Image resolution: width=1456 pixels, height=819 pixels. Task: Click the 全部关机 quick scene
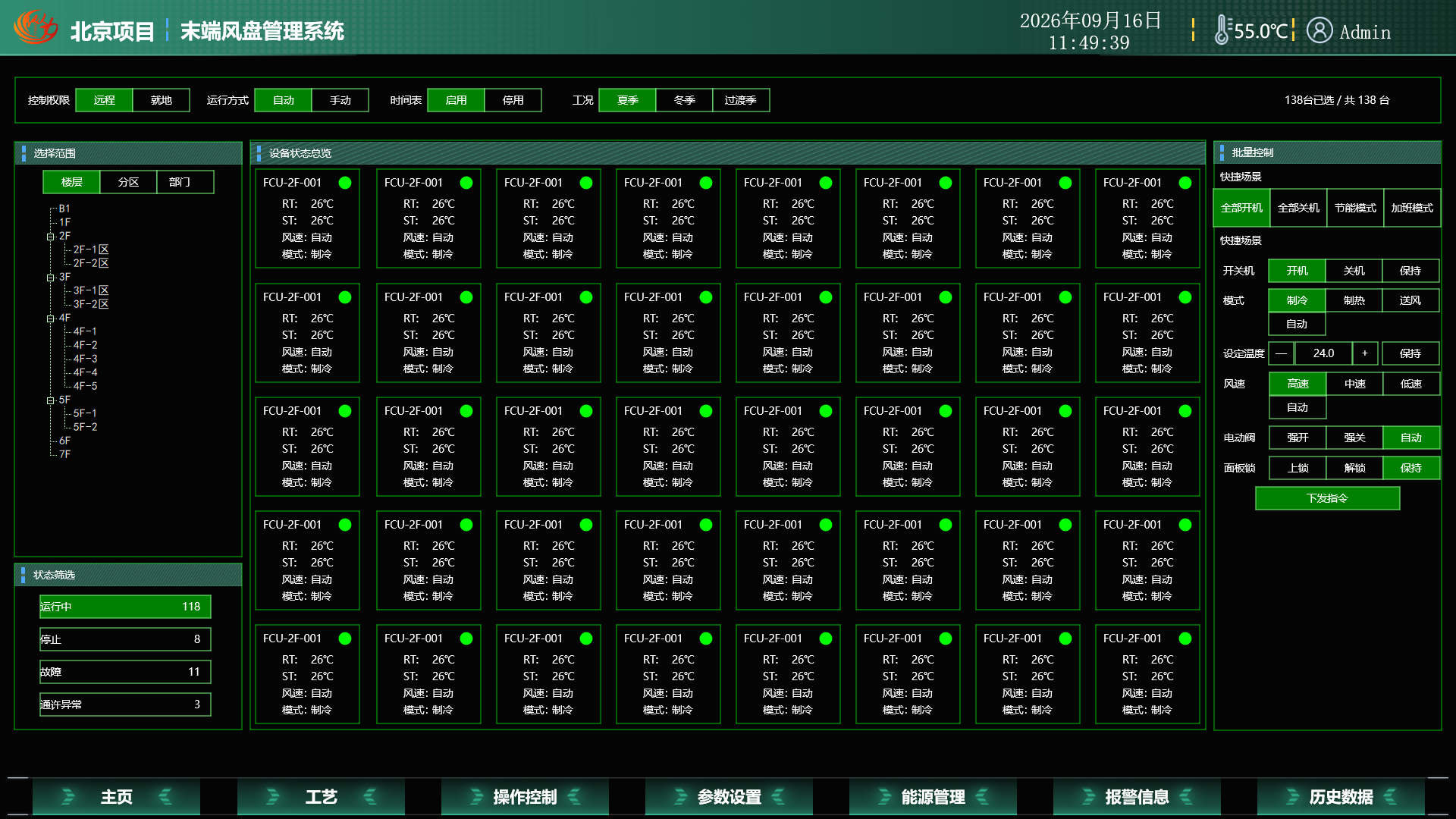(1298, 208)
